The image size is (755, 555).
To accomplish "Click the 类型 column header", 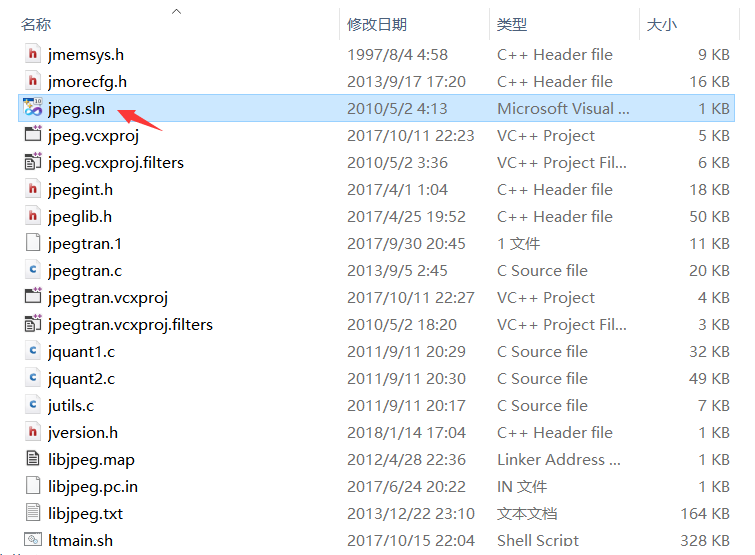I will click(512, 24).
